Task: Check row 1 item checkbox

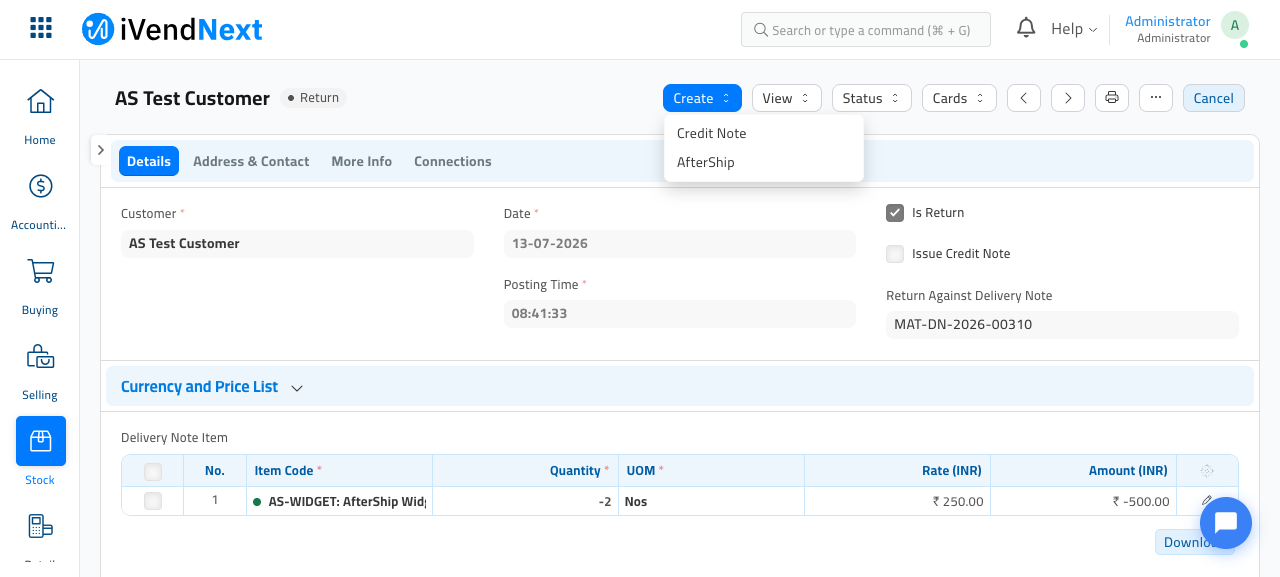Action: tap(153, 501)
